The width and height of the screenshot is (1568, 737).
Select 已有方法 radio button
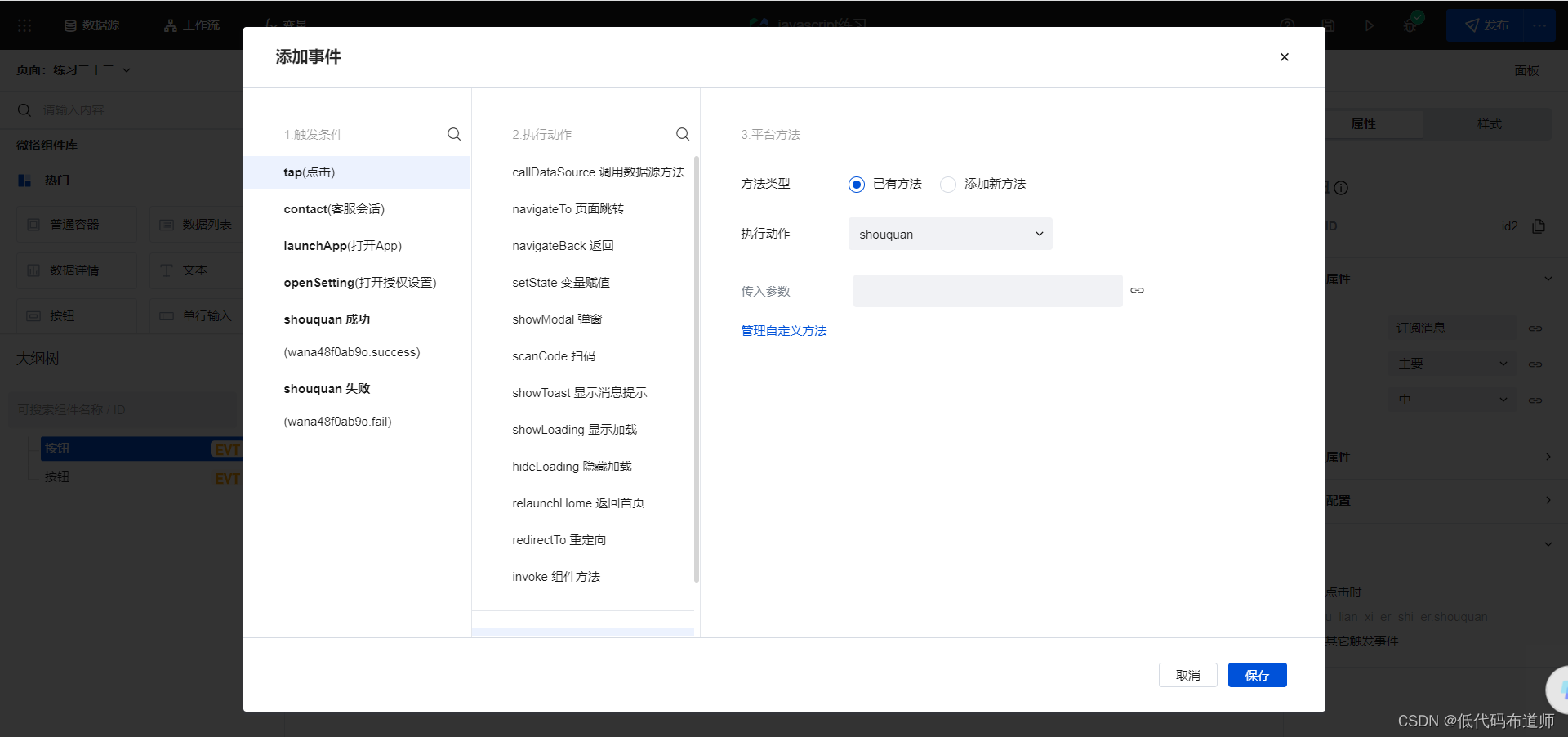(856, 185)
